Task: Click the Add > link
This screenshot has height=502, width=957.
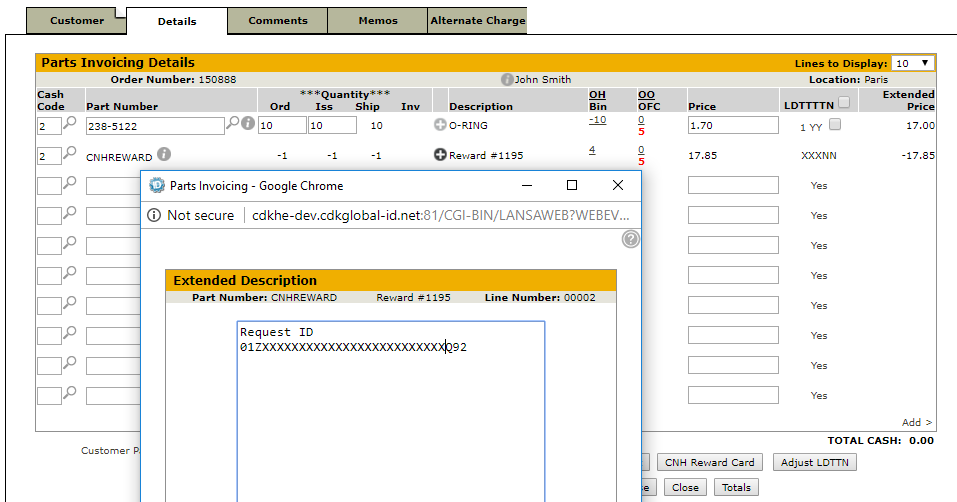Action: 916,423
